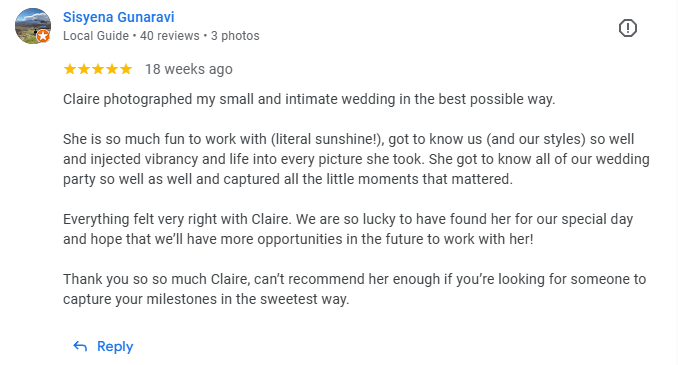Click the paragraph starting "Claire photographed my small"
678x365 pixels.
309,99
